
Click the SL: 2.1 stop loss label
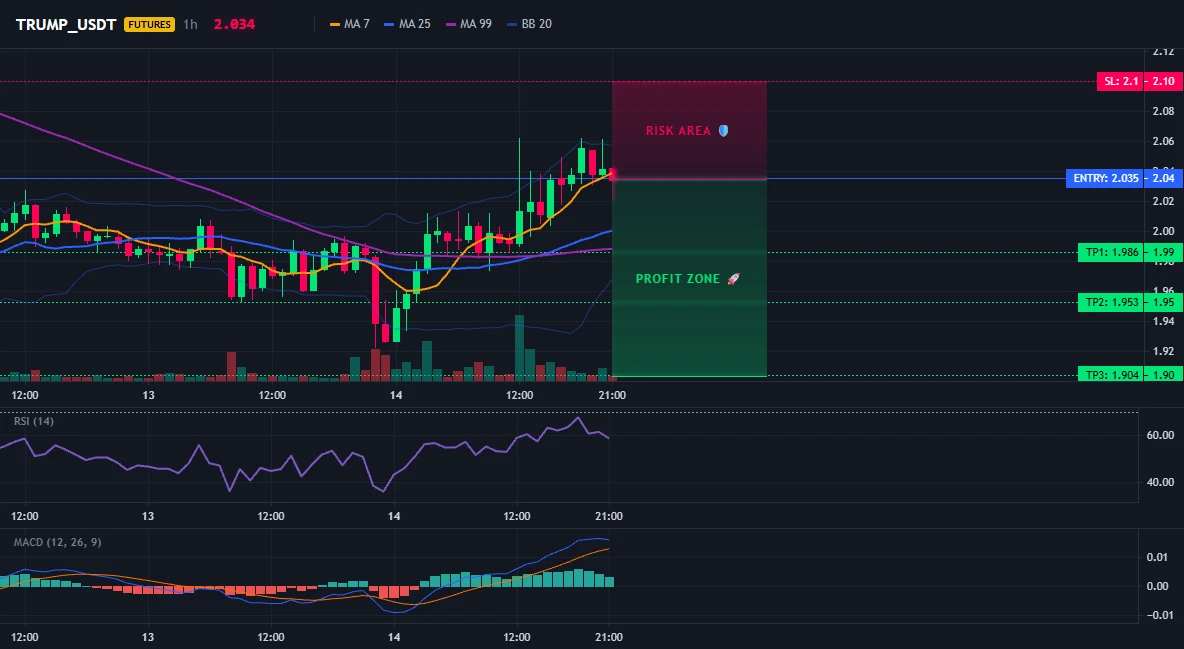click(x=1121, y=82)
